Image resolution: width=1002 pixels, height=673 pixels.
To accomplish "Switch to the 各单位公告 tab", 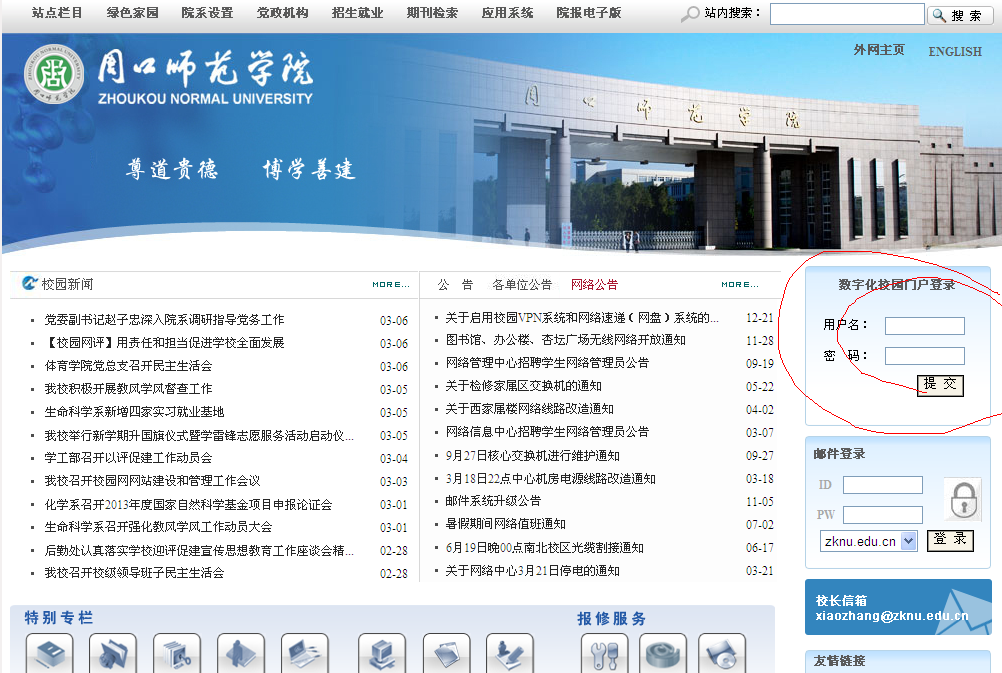I will tap(521, 285).
